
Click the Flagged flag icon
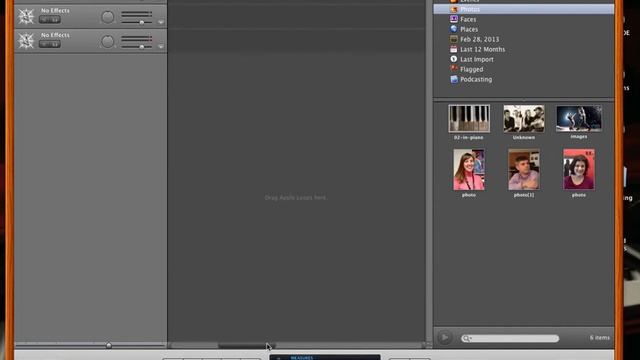(454, 69)
